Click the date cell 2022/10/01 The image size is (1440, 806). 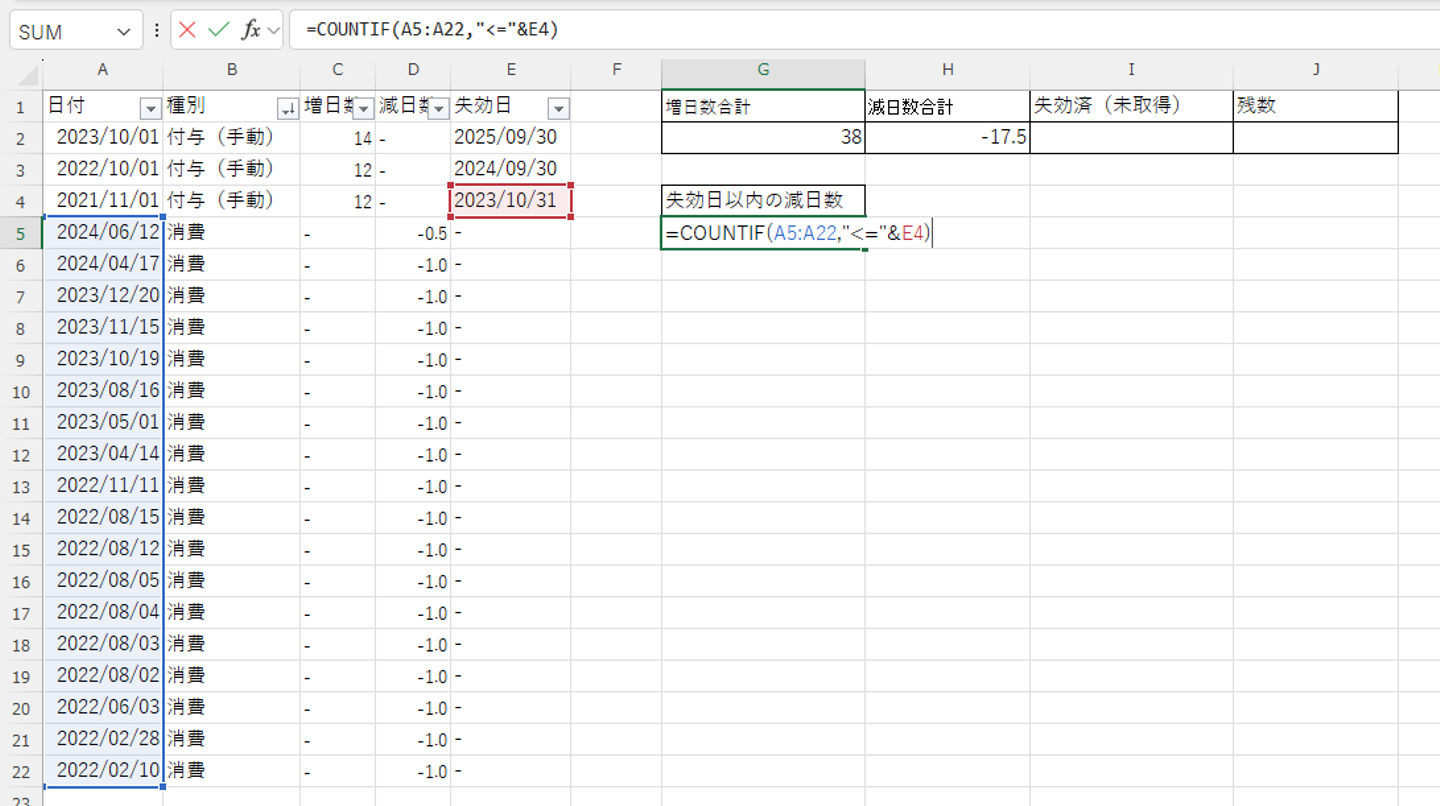[103, 169]
